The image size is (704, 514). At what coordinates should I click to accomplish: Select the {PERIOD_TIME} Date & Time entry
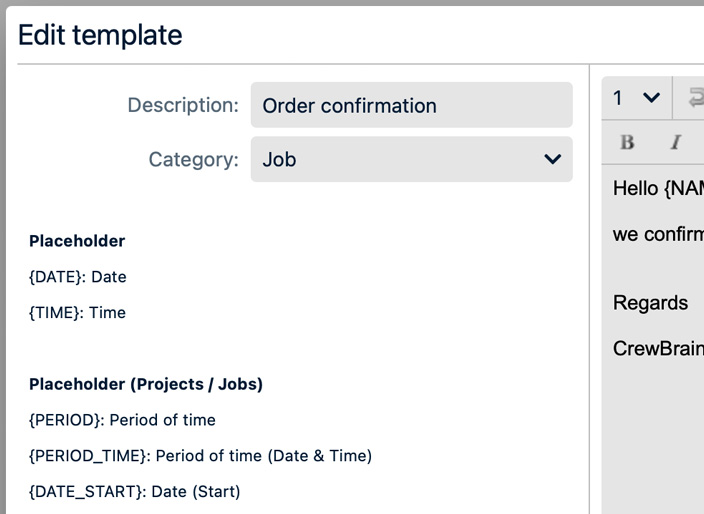200,456
